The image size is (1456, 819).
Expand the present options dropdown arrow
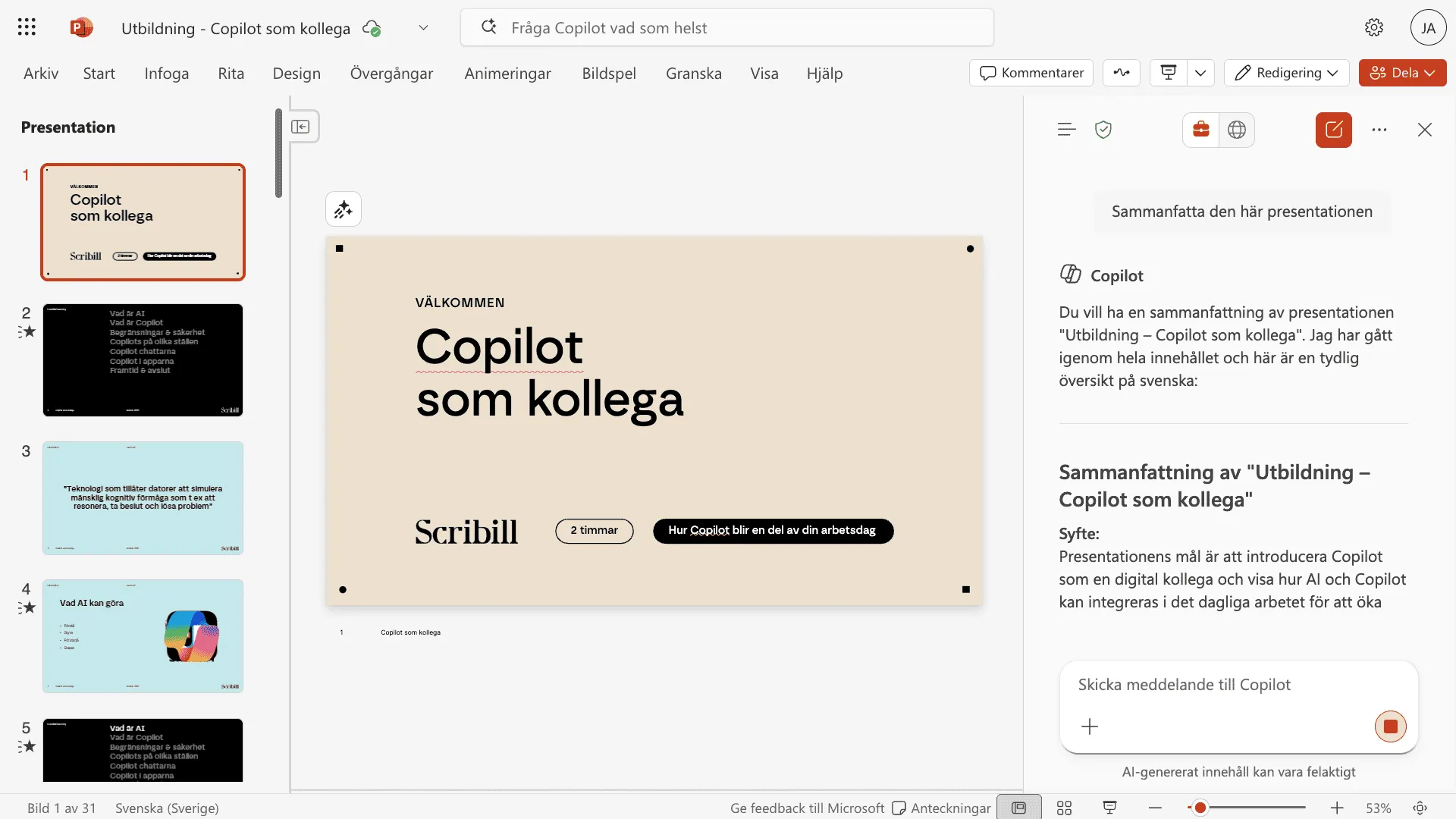(1200, 73)
